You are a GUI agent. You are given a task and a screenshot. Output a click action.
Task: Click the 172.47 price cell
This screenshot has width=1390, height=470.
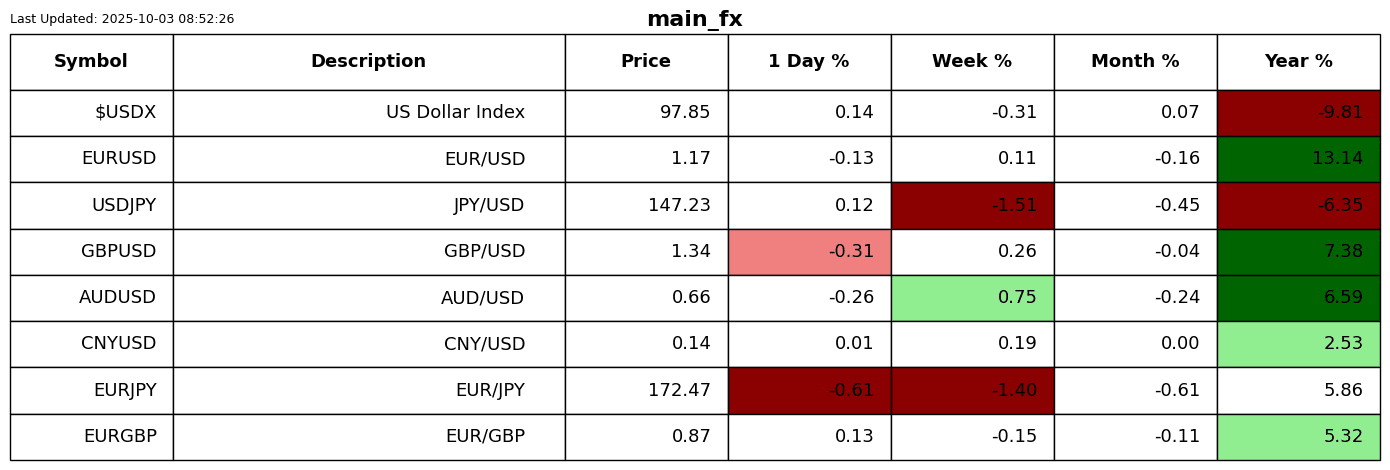point(646,391)
